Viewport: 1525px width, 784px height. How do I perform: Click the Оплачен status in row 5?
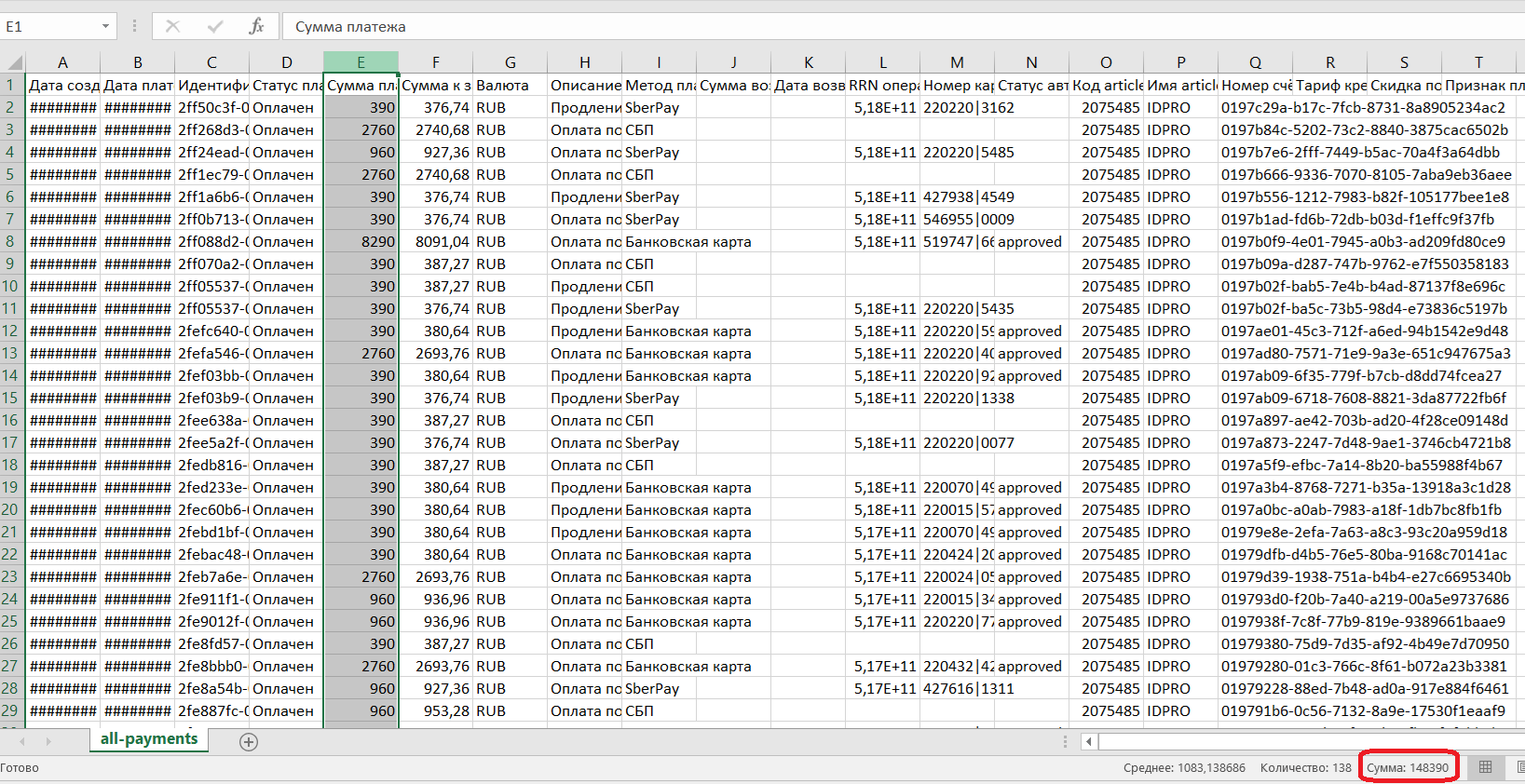(x=286, y=174)
